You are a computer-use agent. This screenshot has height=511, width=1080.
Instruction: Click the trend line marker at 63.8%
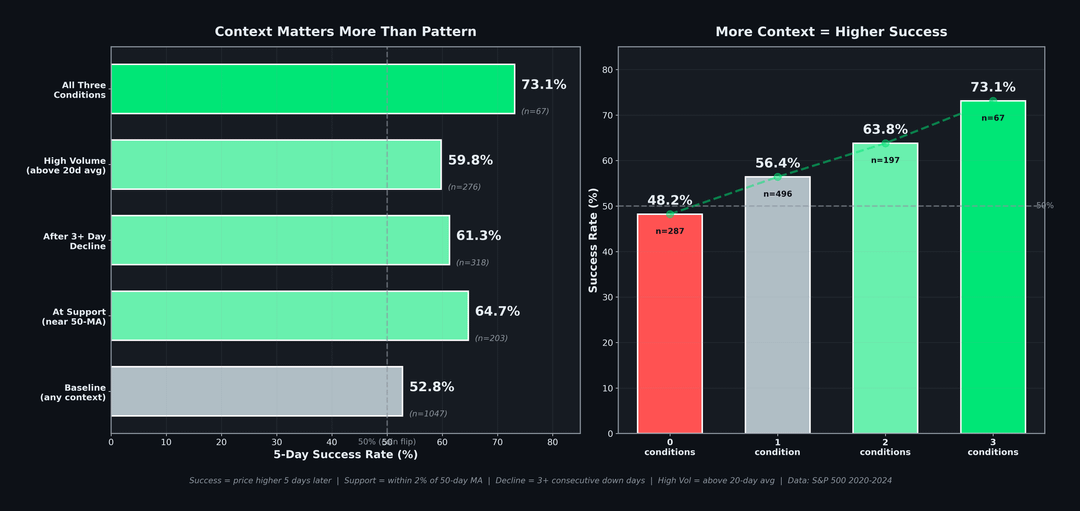(x=885, y=143)
